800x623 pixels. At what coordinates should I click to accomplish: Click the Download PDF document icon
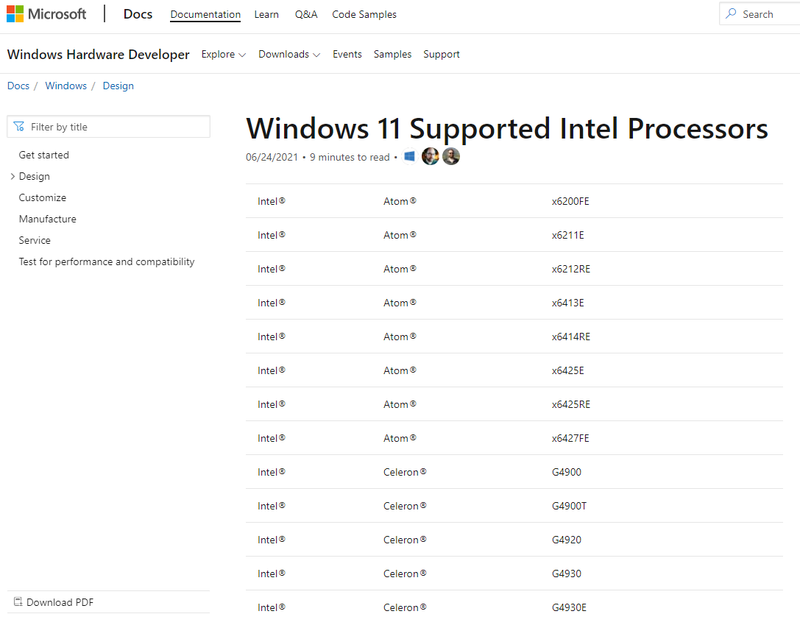pos(18,602)
